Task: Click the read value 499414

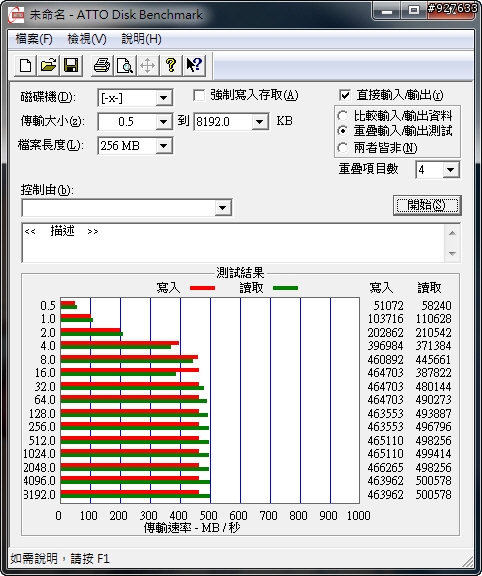Action: tap(434, 454)
